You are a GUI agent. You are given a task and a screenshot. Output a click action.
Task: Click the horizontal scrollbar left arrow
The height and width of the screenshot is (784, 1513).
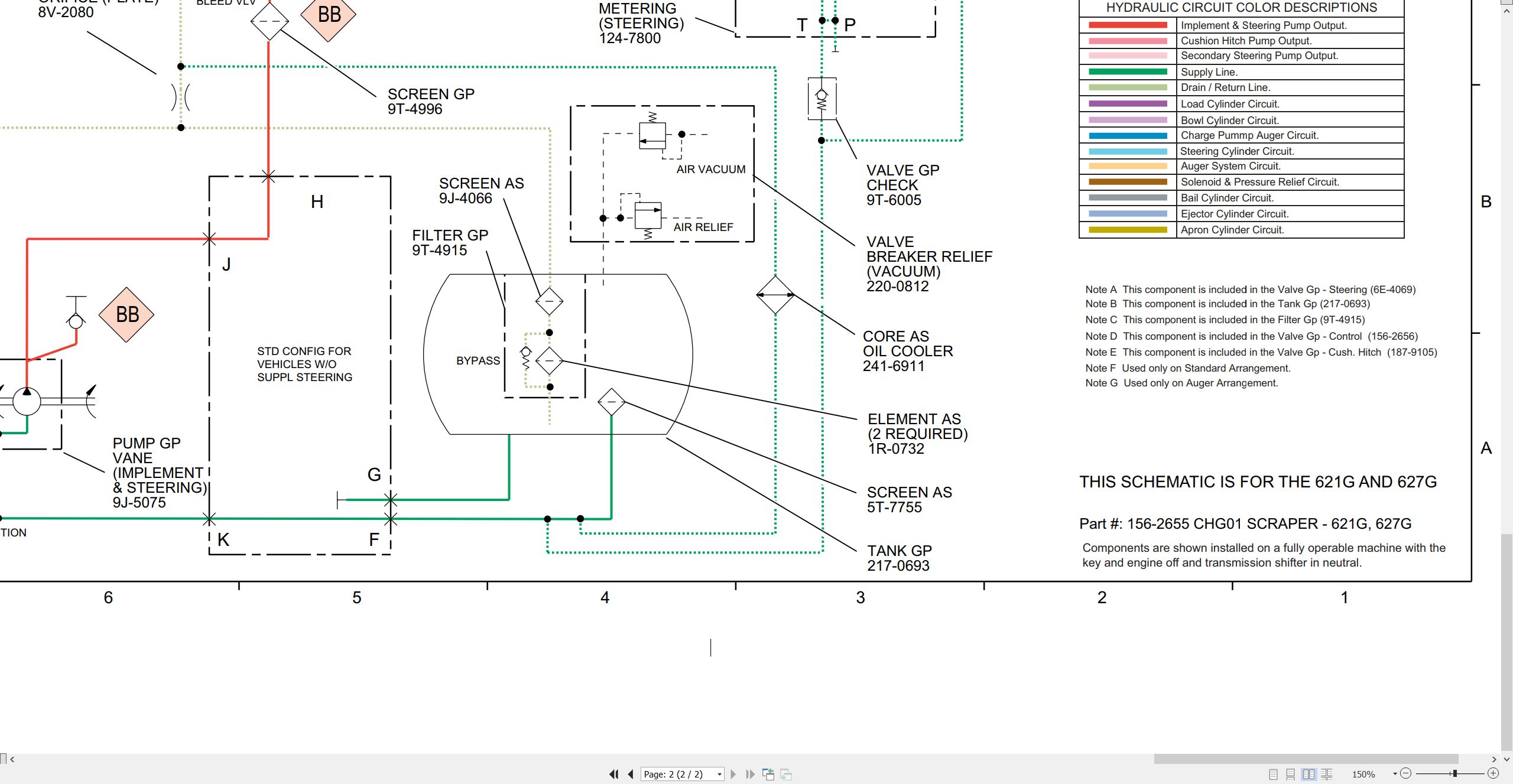click(12, 759)
